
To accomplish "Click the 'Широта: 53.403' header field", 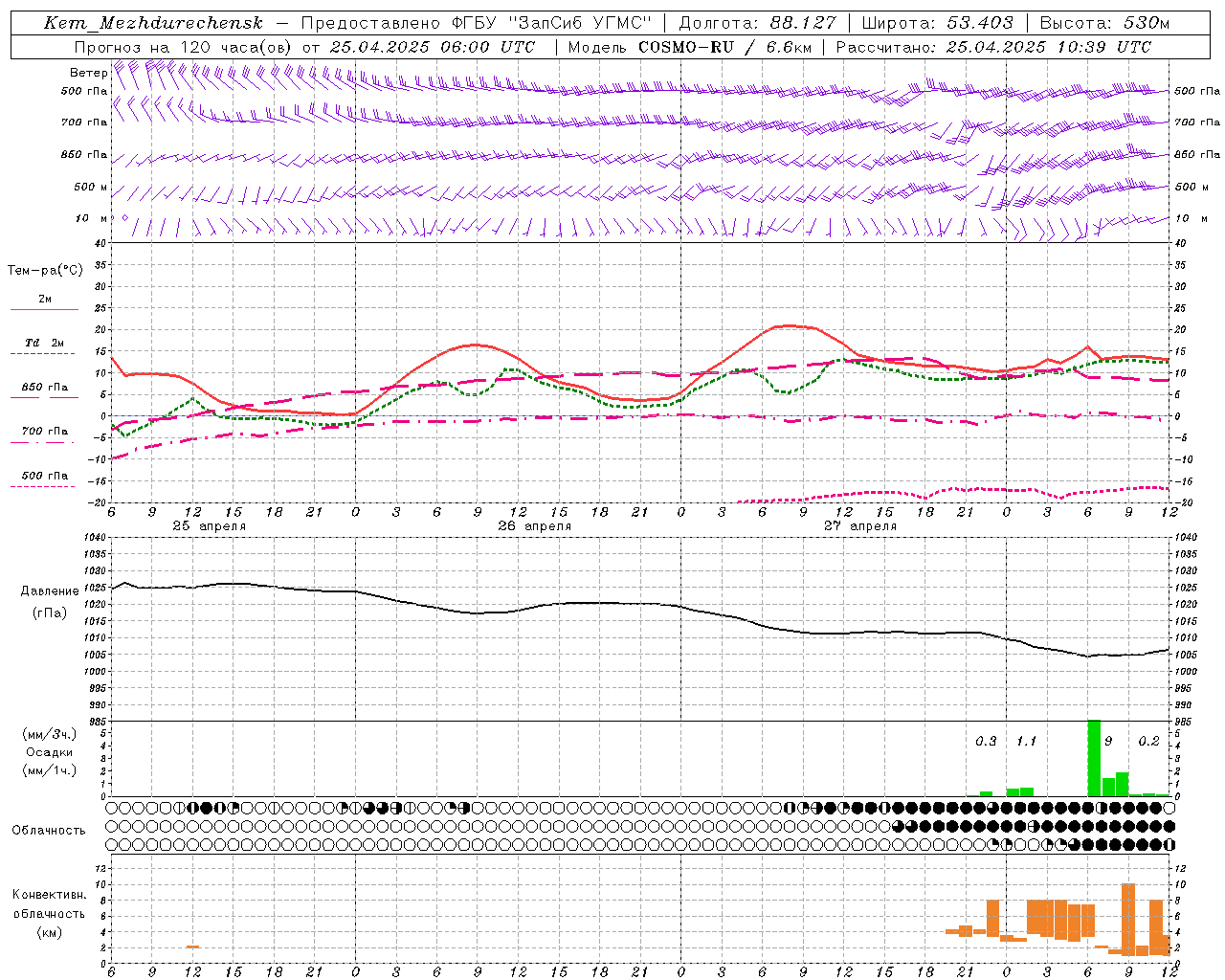I will point(937,23).
